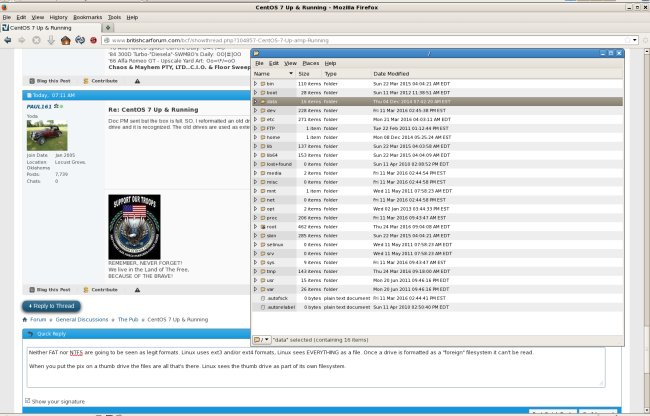Click the Quick Reply arrow icon

click(x=29, y=334)
